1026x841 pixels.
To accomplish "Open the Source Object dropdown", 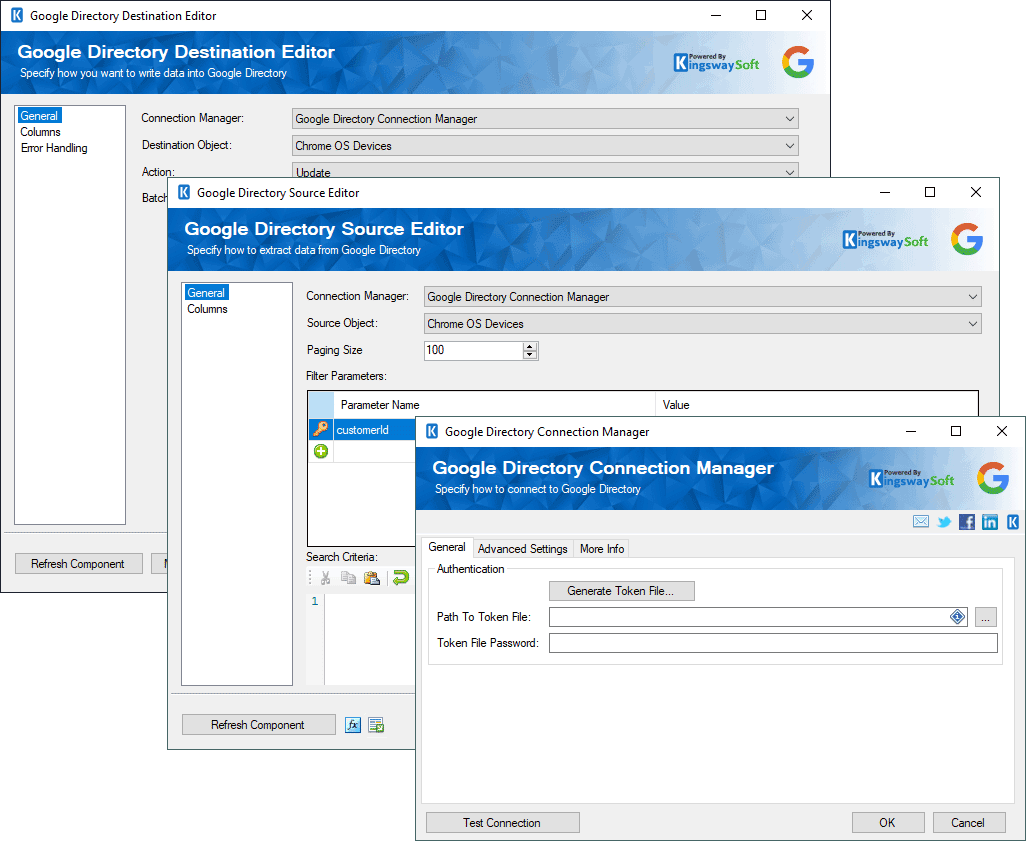I will coord(972,323).
